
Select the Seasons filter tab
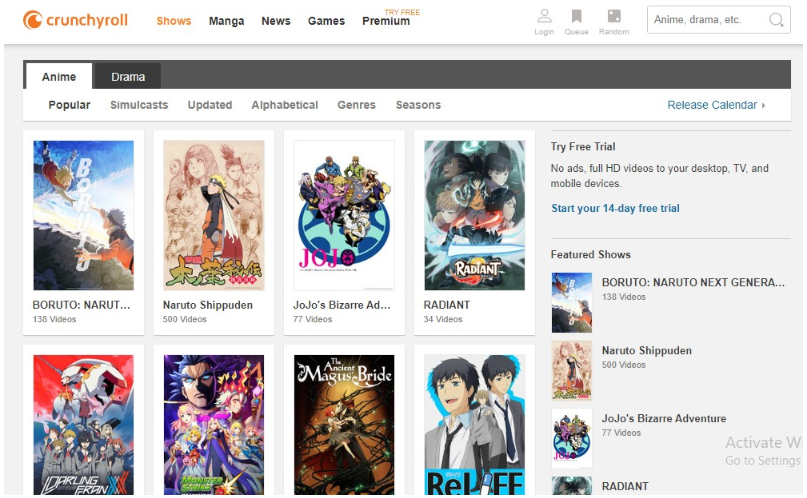pyautogui.click(x=418, y=105)
